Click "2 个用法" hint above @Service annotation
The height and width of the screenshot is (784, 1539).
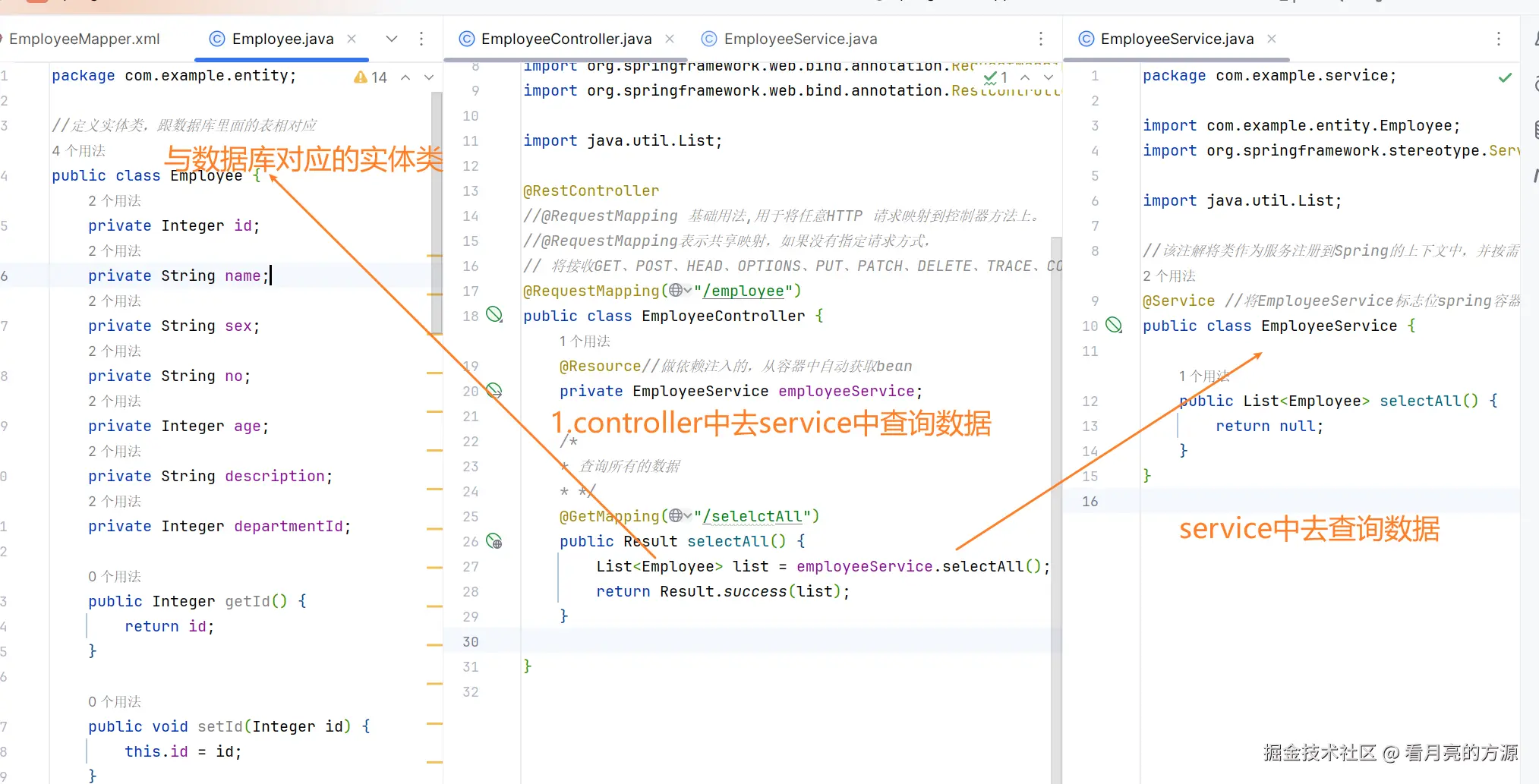1169,276
